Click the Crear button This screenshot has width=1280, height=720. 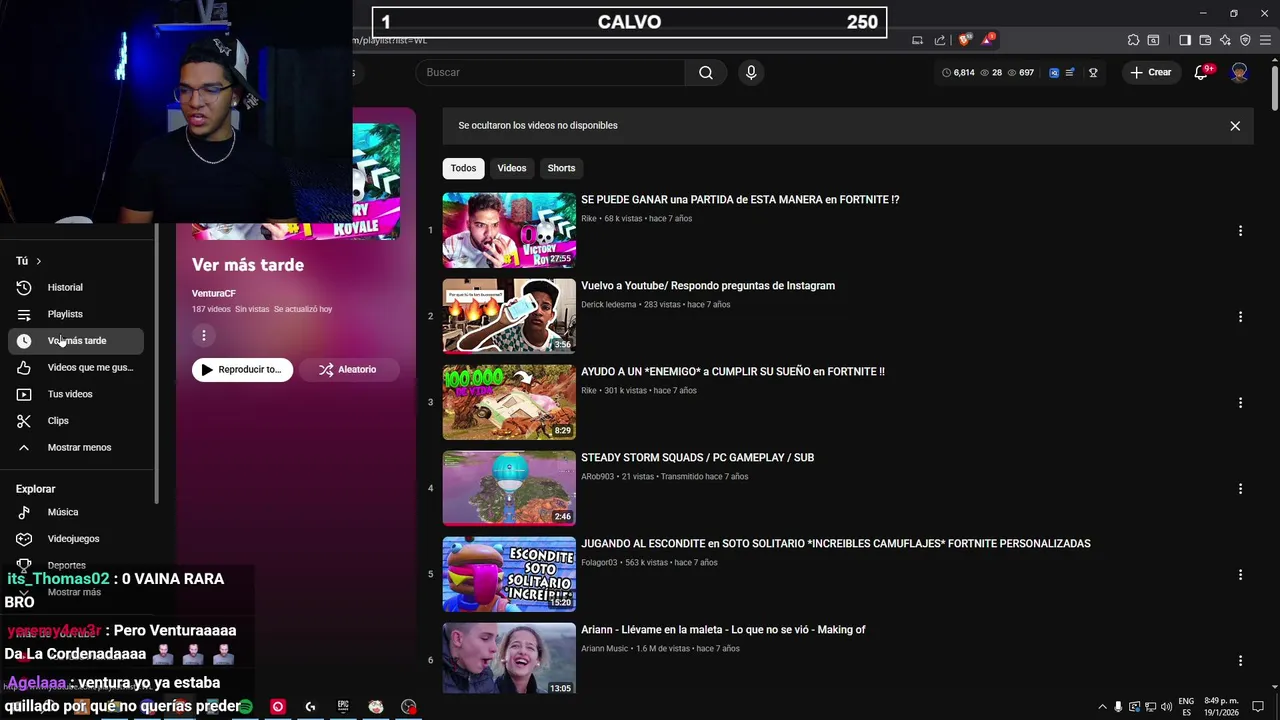[1150, 72]
